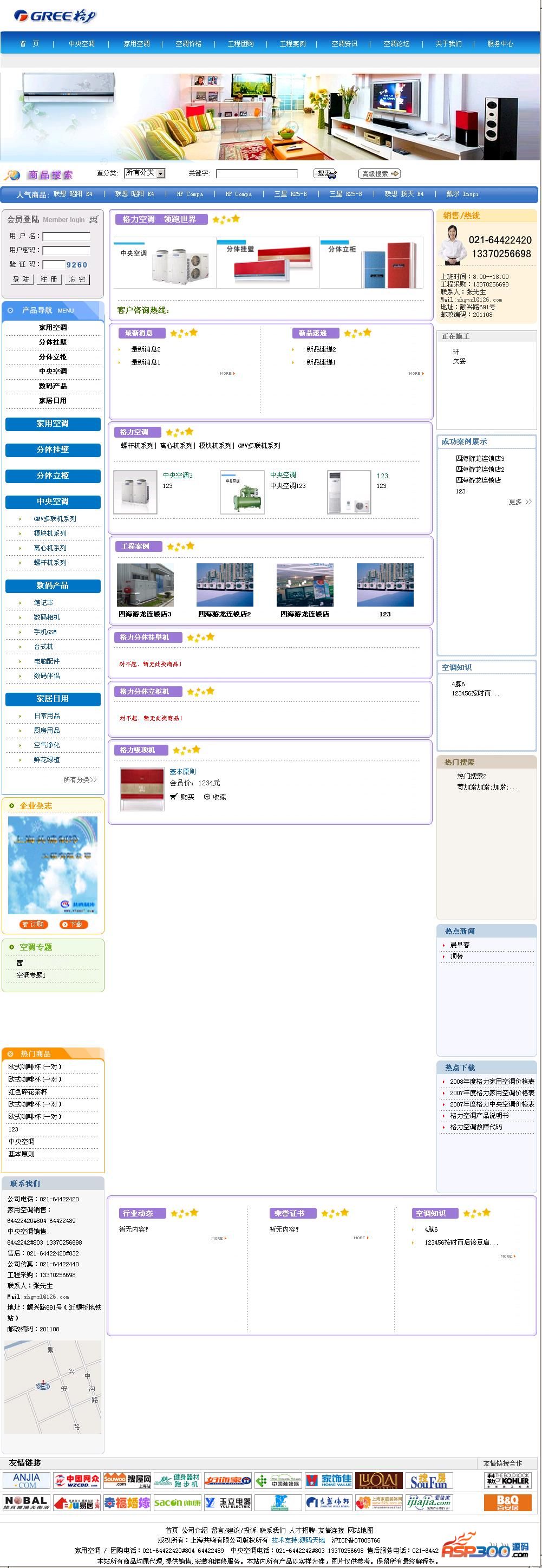Click the 购买 cart icon under 基本原则
The width and height of the screenshot is (542, 1568).
click(x=174, y=797)
